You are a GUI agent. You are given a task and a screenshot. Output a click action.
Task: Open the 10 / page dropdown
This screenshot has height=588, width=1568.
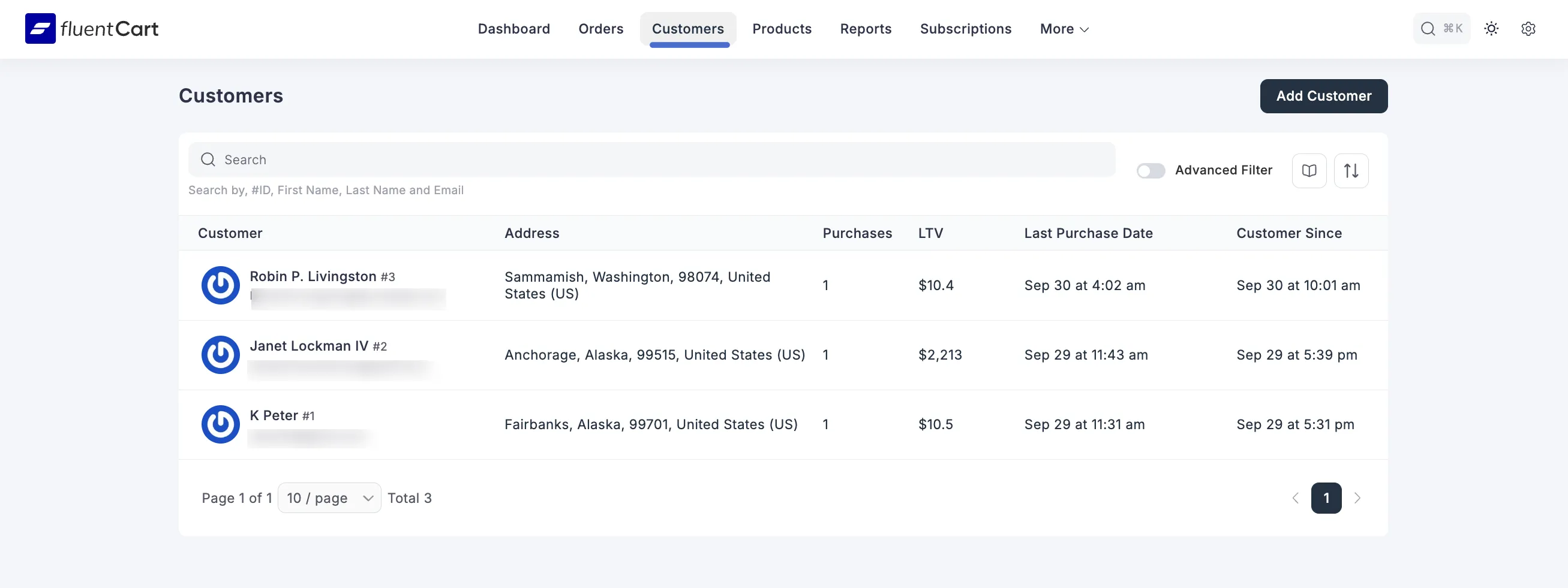[x=329, y=498]
